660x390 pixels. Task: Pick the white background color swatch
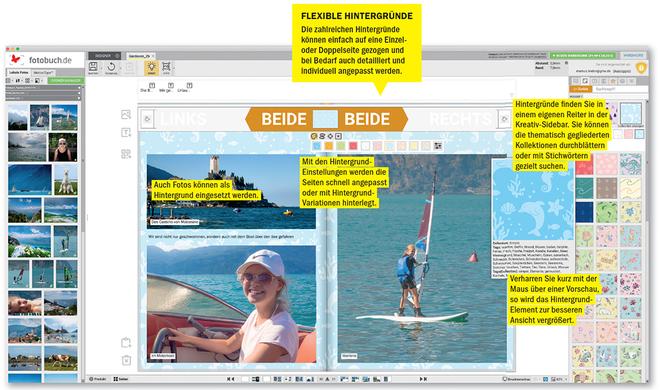click(x=365, y=146)
